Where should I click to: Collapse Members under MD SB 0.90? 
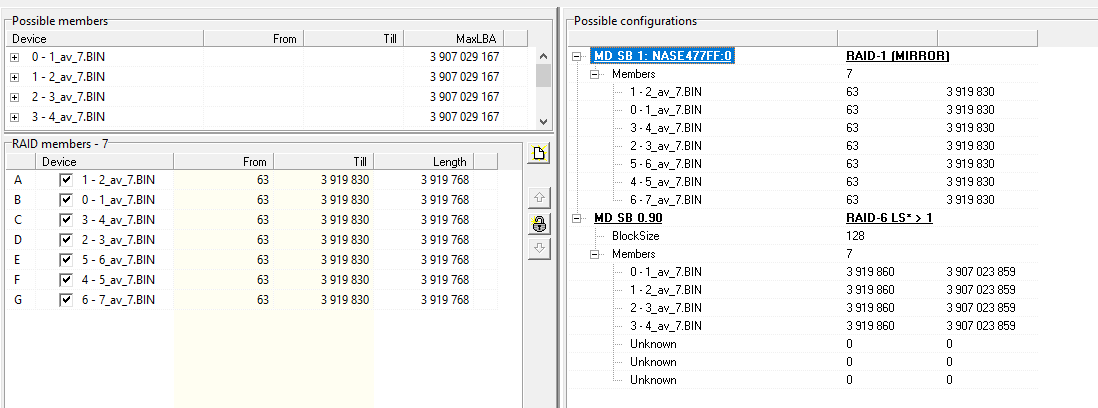[x=595, y=254]
